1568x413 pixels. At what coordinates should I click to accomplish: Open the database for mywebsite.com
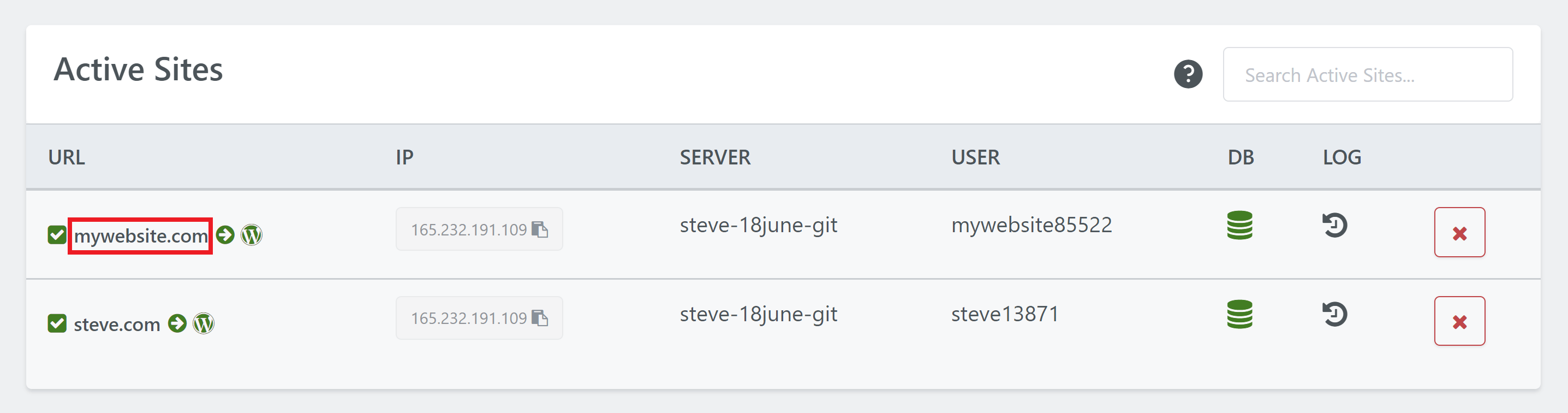click(x=1239, y=226)
